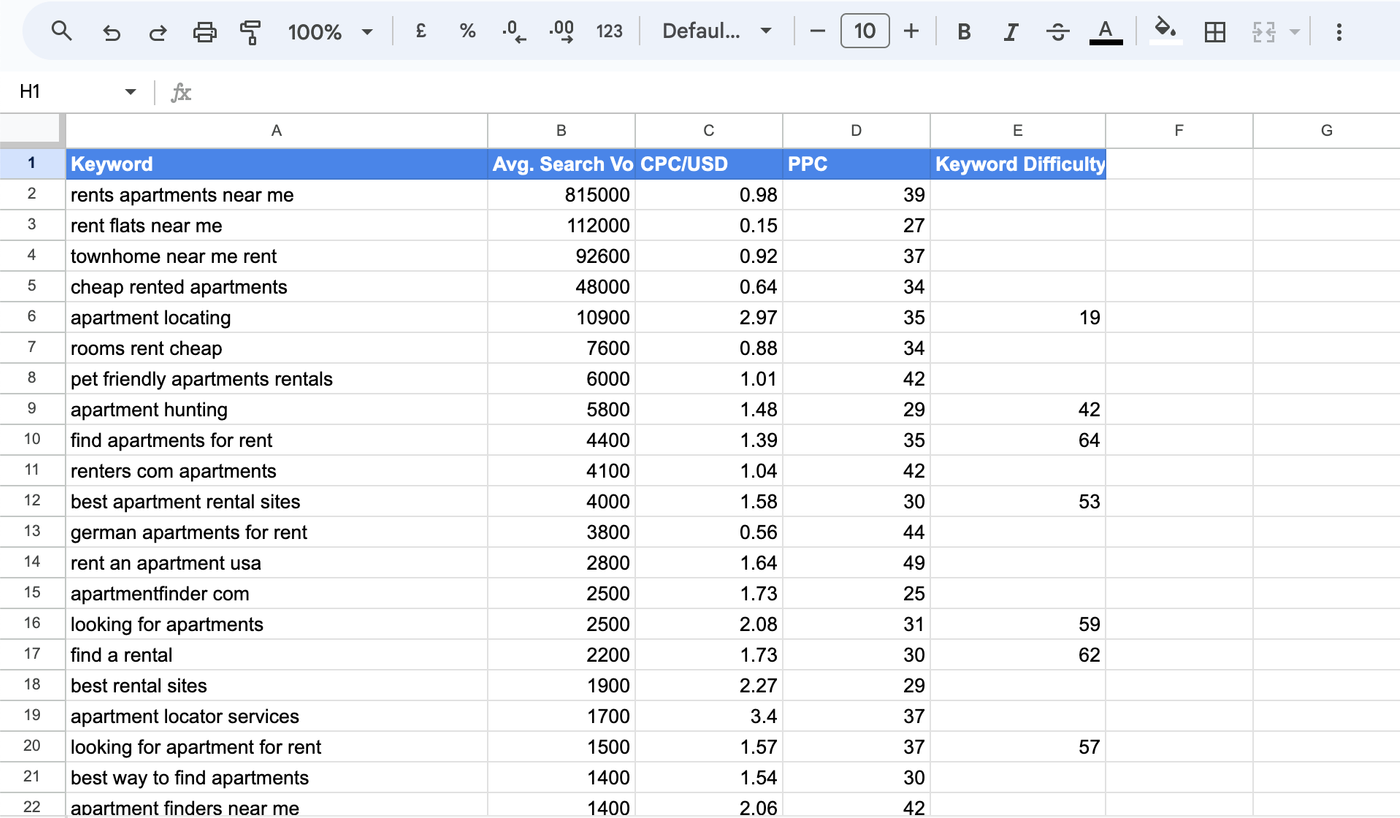Viewport: 1400px width, 818px height.
Task: Toggle bold formatting
Action: (x=963, y=31)
